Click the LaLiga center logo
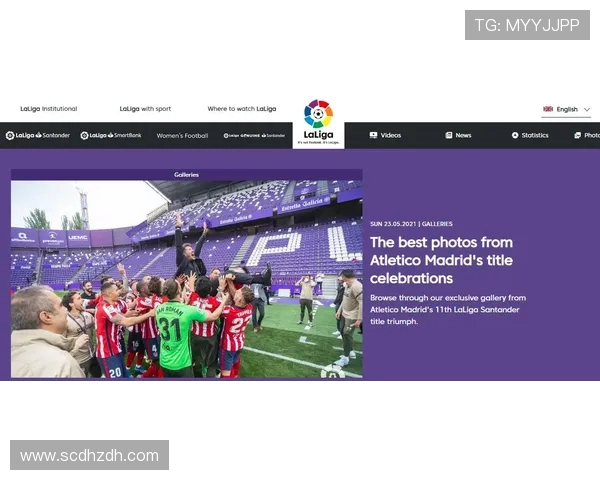This screenshot has width=600, height=480. (318, 122)
